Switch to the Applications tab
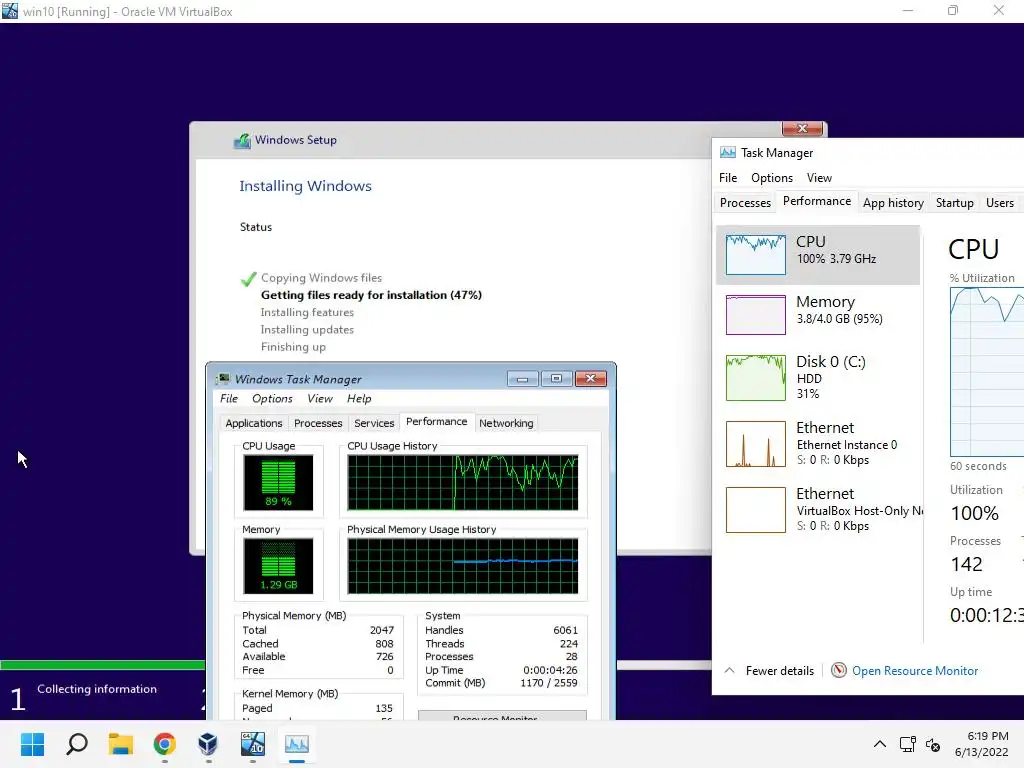 [253, 423]
